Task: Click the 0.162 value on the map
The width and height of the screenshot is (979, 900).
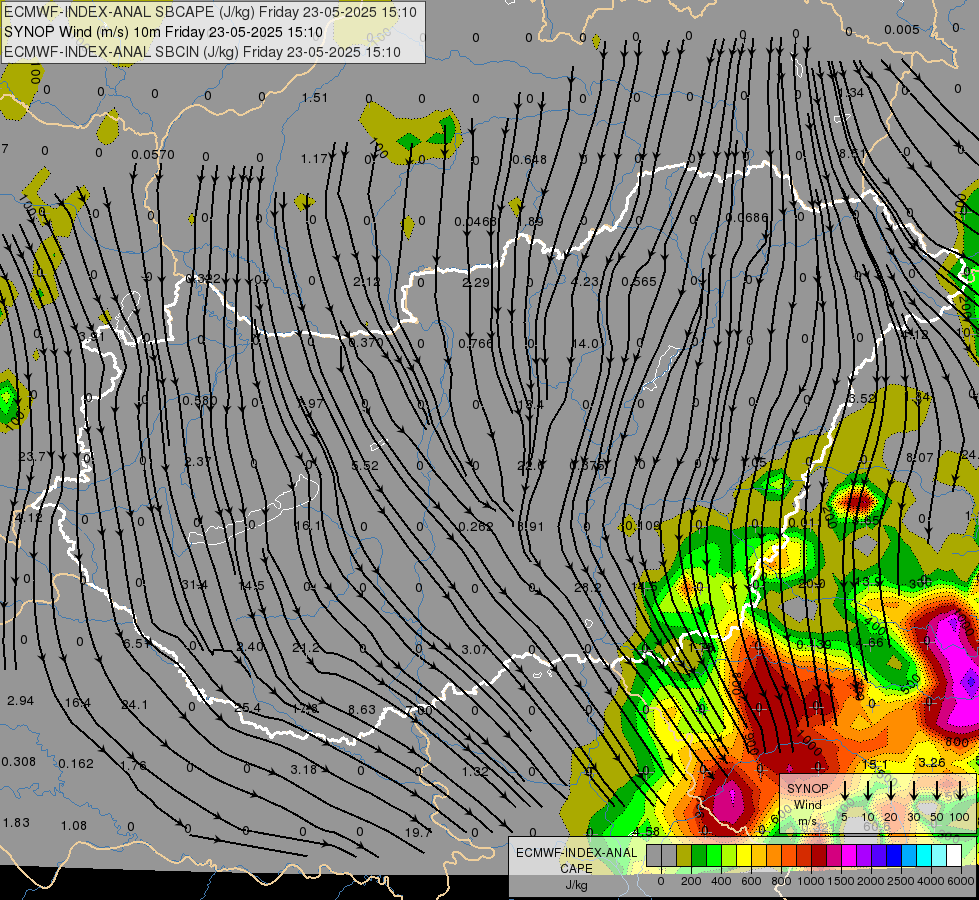Action: tap(76, 764)
